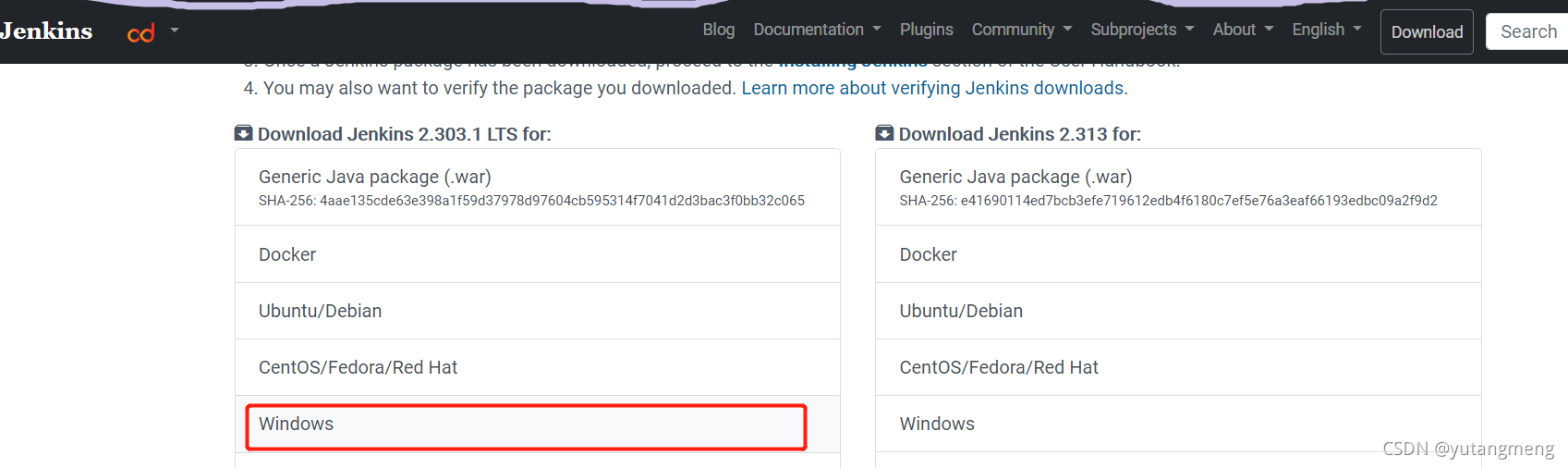Click the Jenkins logo text
This screenshot has width=1568, height=468.
pos(46,31)
